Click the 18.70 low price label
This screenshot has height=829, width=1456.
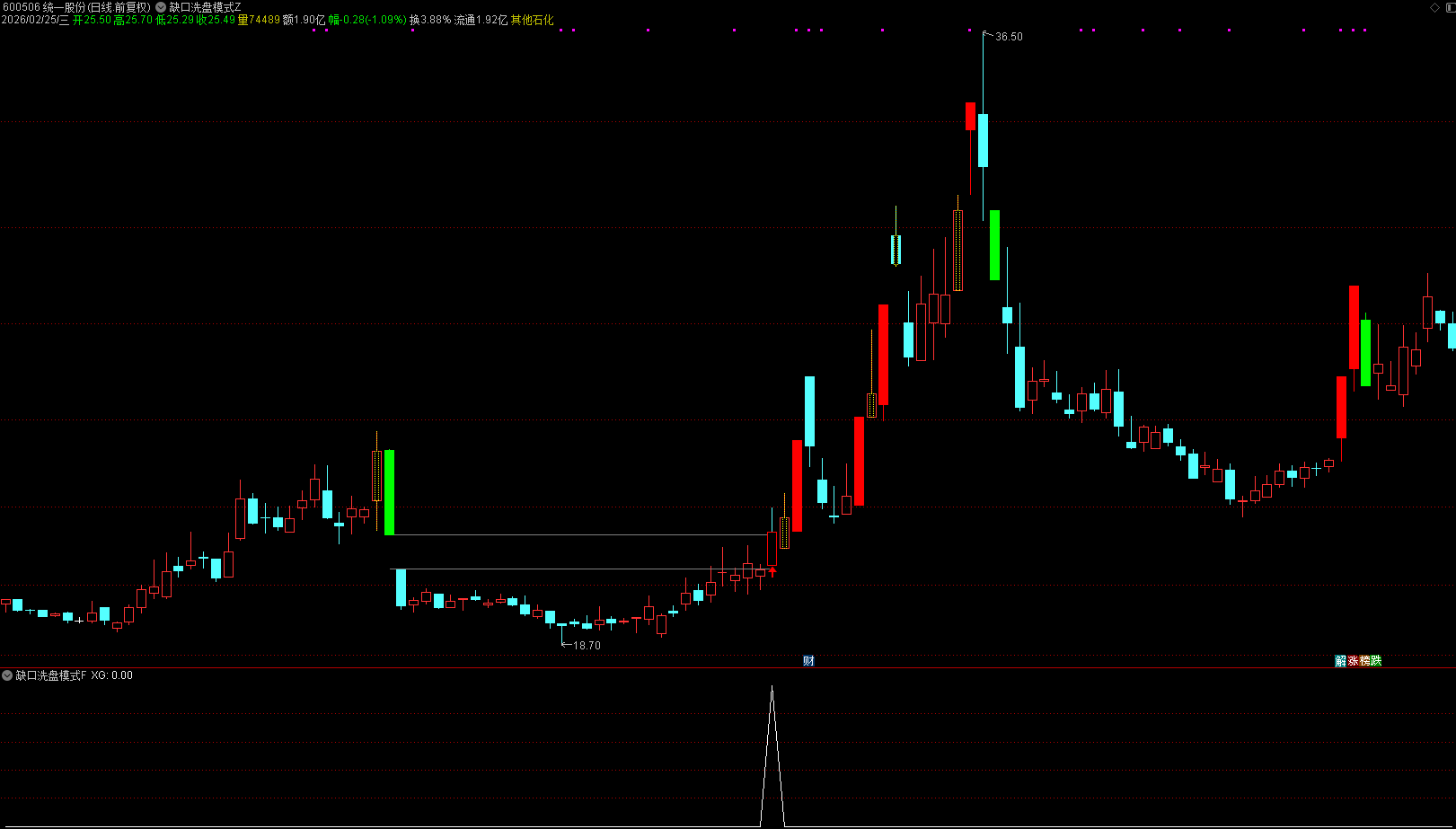[x=587, y=646]
